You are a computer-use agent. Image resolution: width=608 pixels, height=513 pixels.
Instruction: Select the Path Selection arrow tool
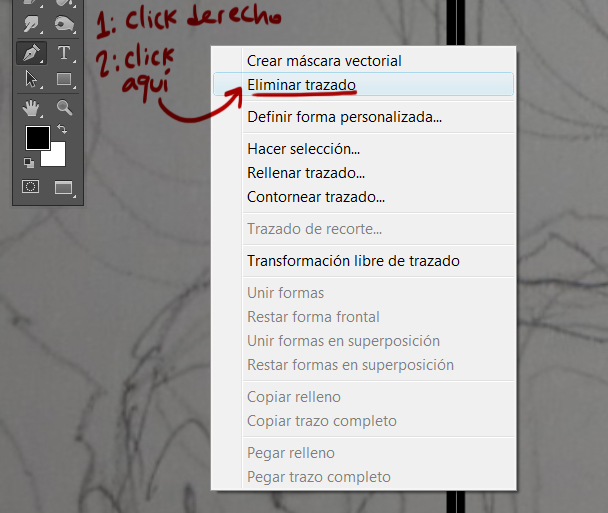point(31,79)
